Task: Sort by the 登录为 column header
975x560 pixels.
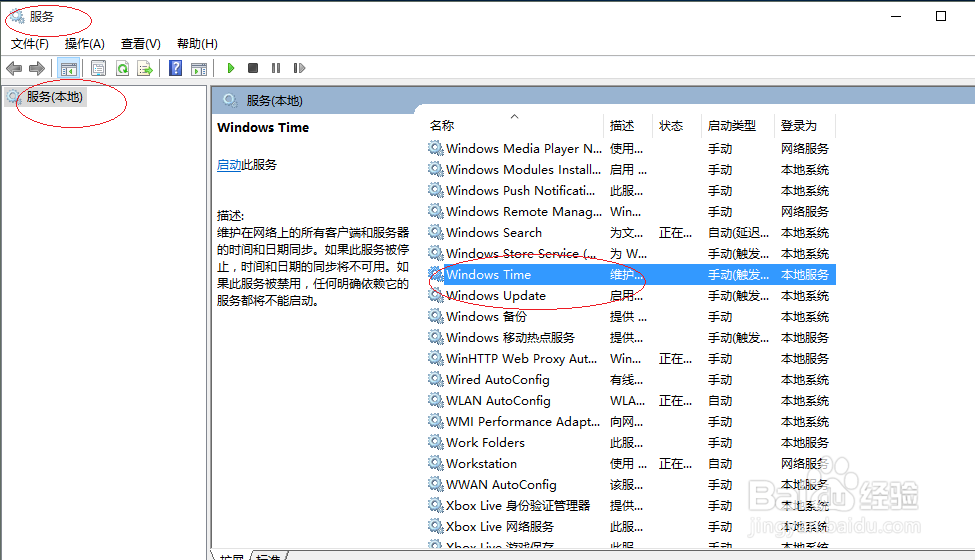Action: [798, 126]
